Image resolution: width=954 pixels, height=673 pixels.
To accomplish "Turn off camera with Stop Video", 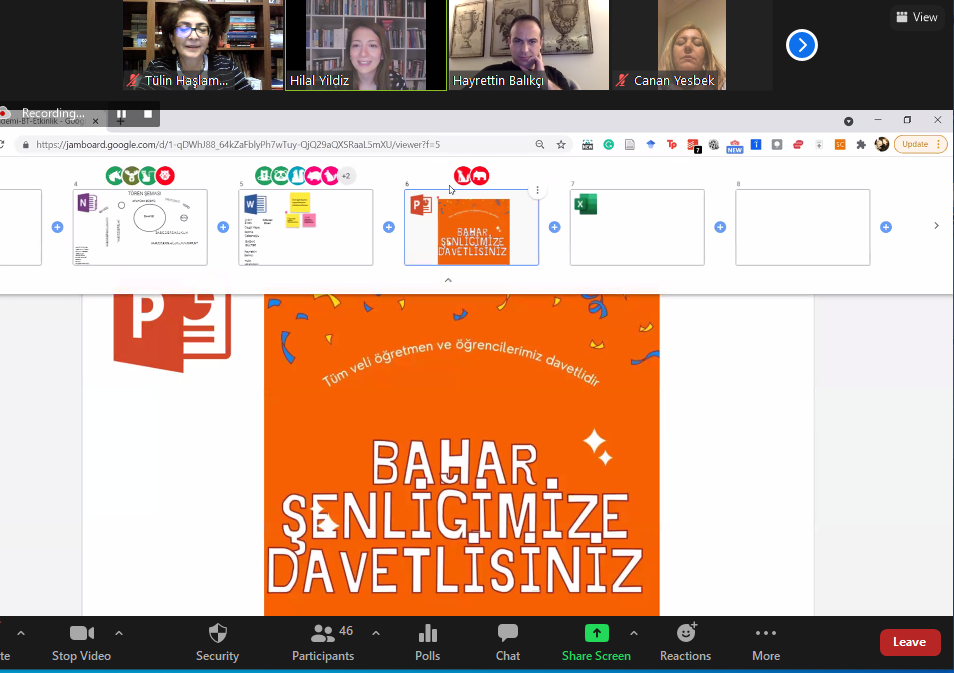I will click(81, 642).
